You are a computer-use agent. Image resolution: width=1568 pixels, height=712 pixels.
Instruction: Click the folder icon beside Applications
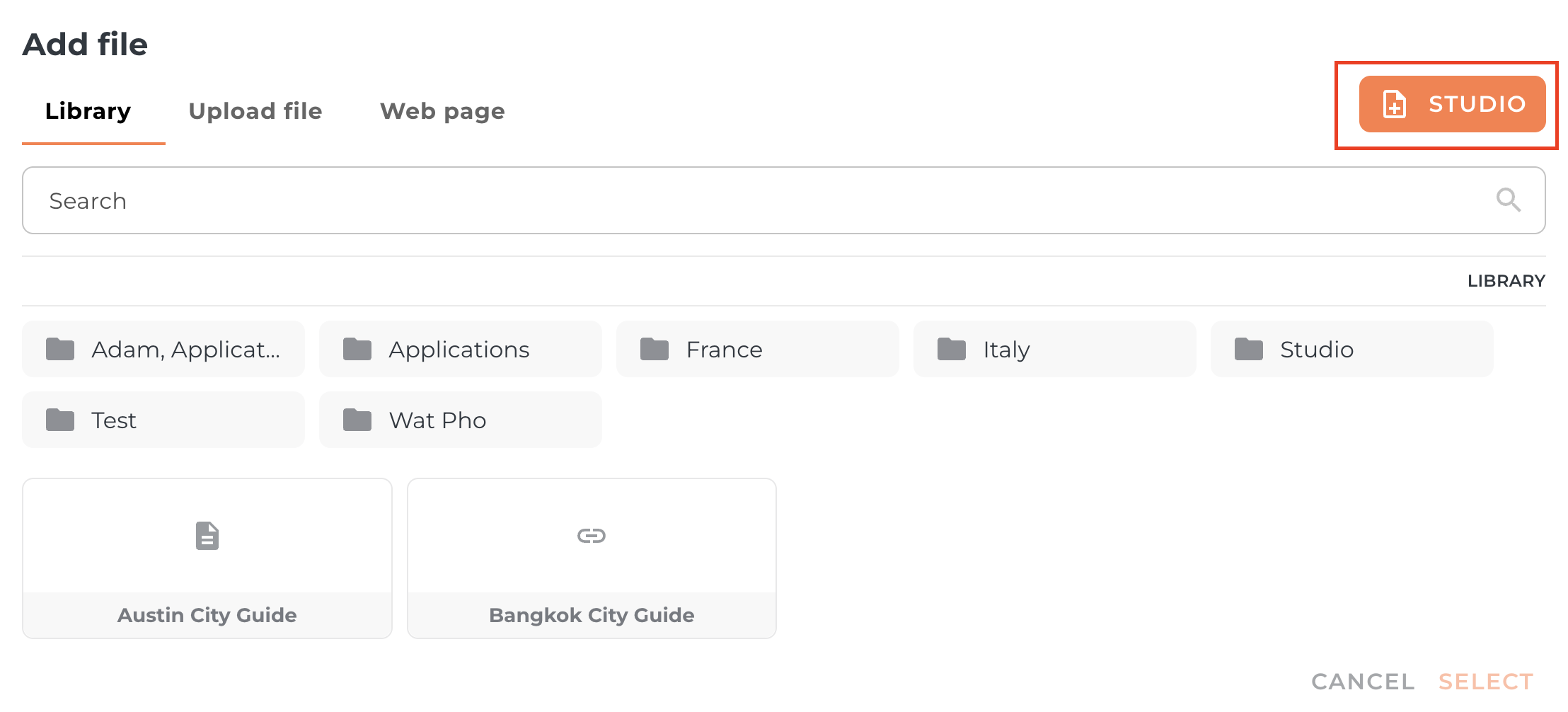[357, 349]
